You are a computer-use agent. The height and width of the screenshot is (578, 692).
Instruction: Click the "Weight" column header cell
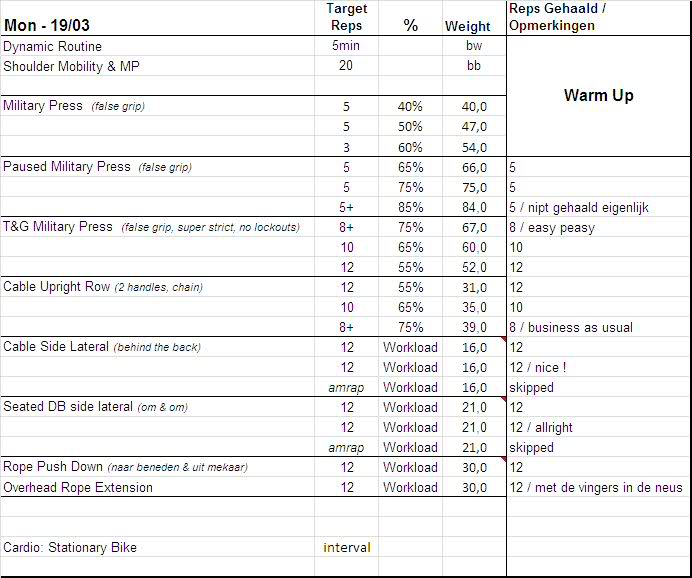tap(468, 26)
